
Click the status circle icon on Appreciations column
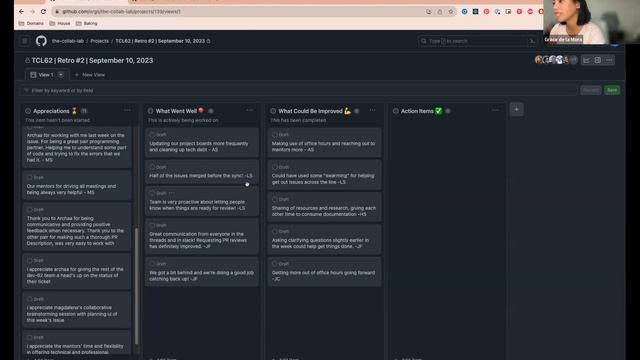coord(28,111)
